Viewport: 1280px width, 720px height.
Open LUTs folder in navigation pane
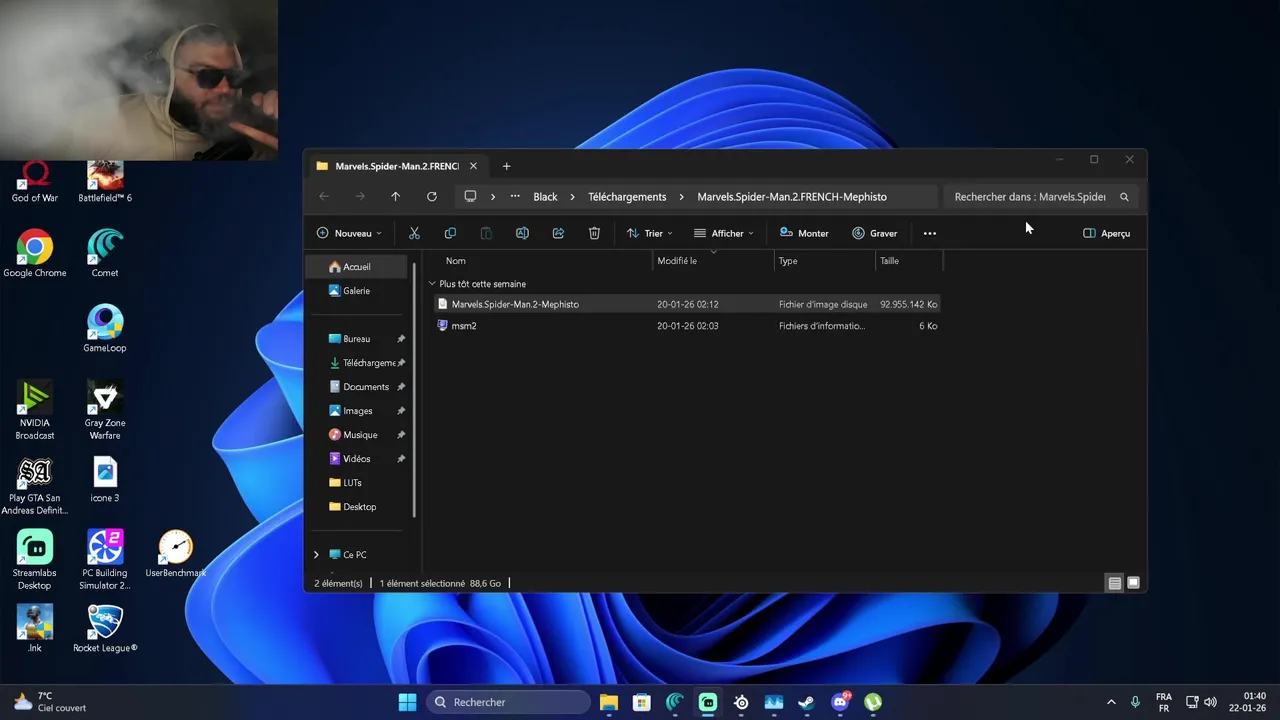click(352, 483)
